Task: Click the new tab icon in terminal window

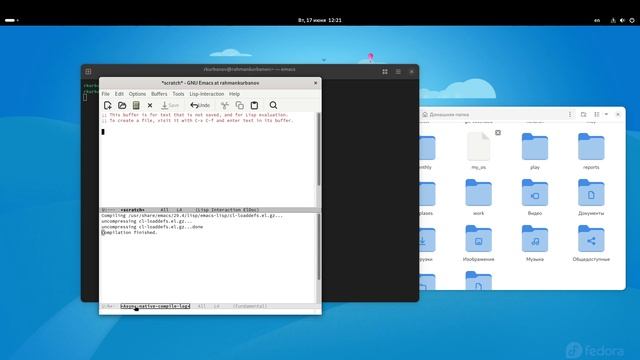Action: 88,71
